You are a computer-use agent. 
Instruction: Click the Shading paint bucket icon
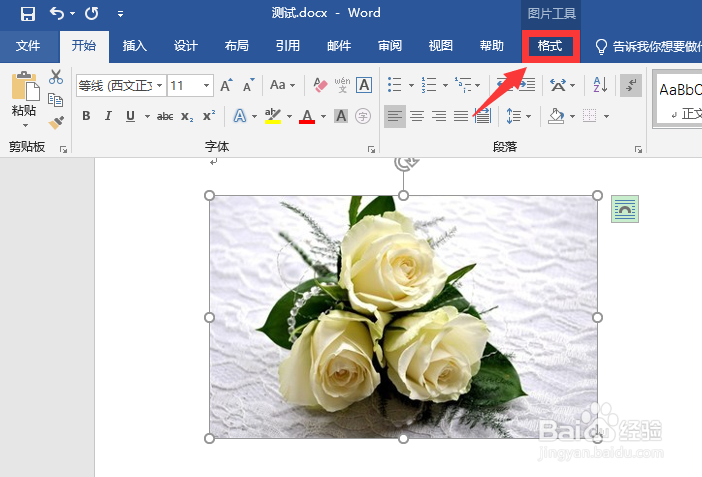pos(556,116)
